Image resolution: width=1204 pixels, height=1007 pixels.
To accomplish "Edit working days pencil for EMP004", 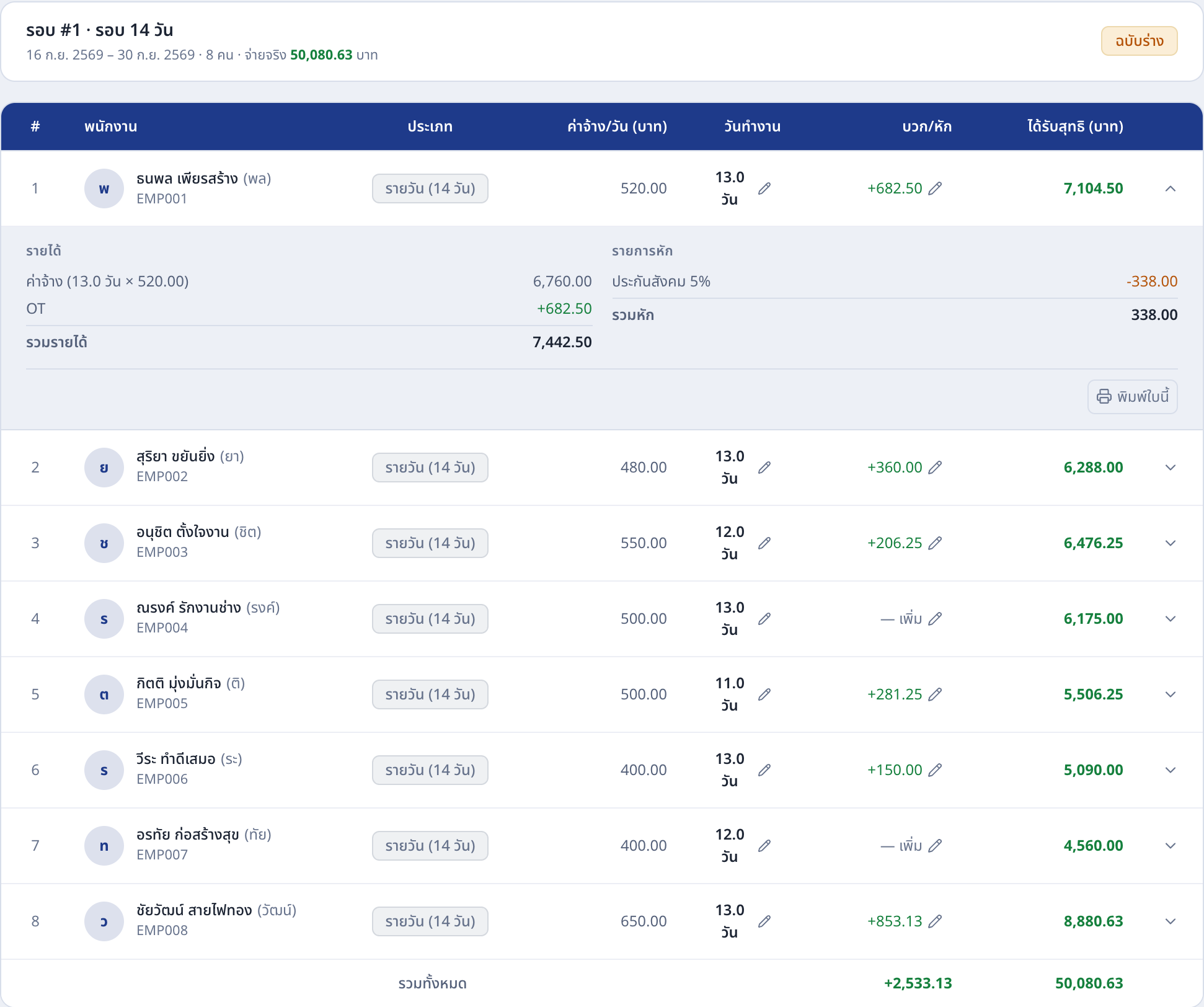I will pyautogui.click(x=764, y=619).
